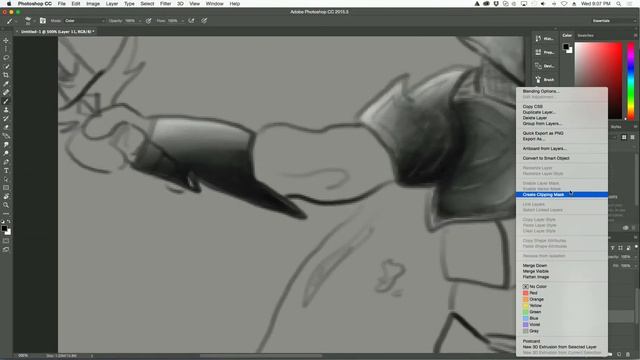Viewport: 640px width, 360px height.
Task: Open the Layers panel Opacity dropdown
Action: 635,257
